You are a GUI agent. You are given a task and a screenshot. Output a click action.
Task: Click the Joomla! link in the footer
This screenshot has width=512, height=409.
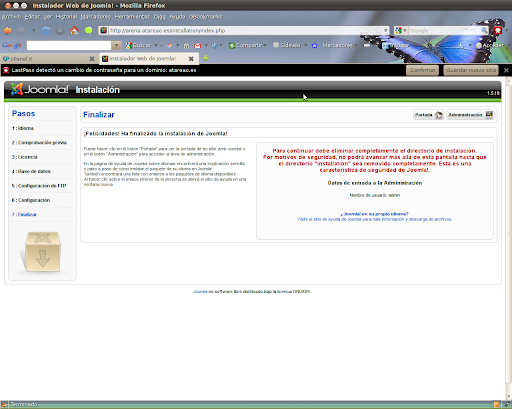tap(200, 292)
